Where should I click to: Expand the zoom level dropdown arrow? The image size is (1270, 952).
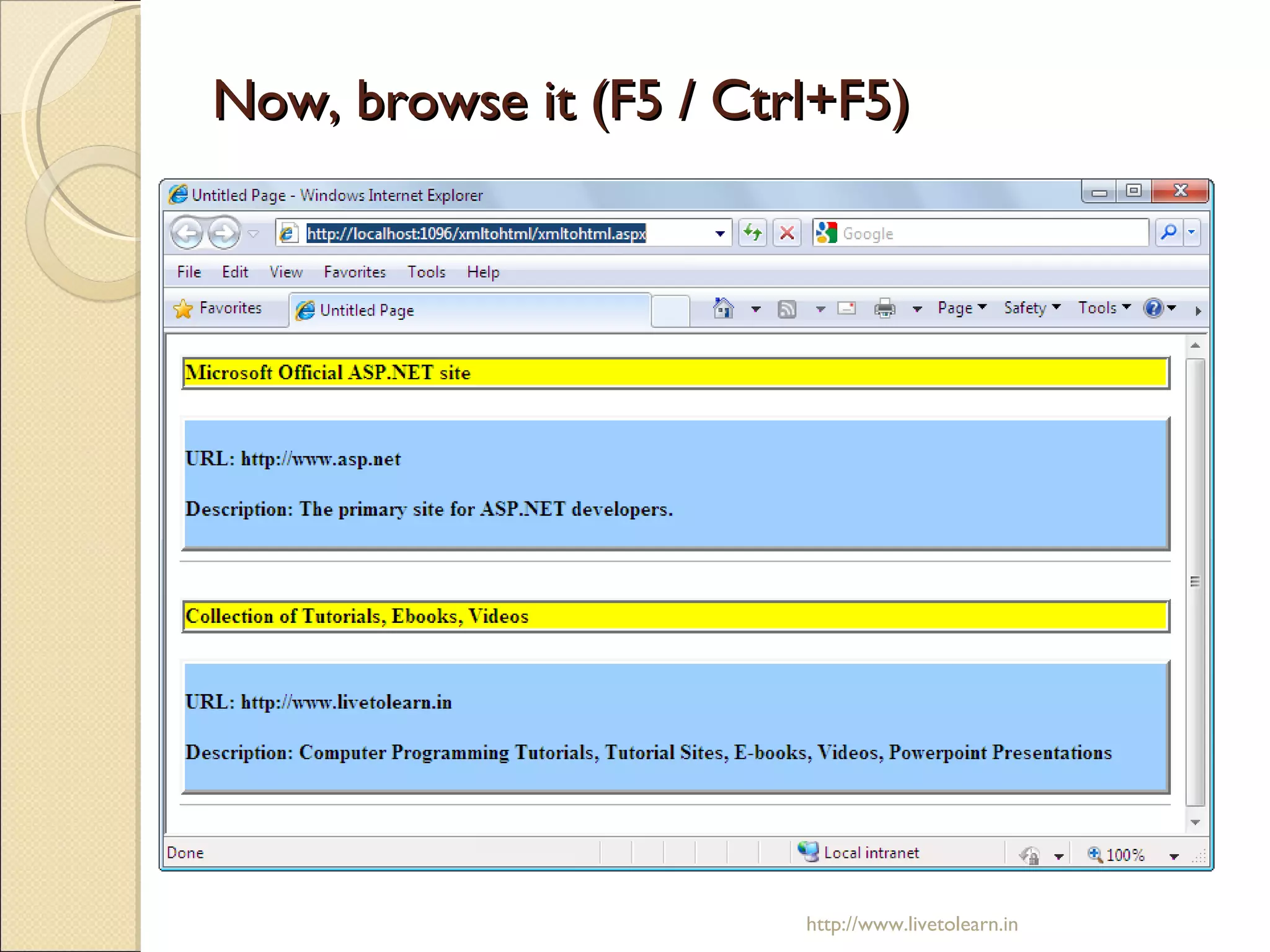pyautogui.click(x=1174, y=857)
